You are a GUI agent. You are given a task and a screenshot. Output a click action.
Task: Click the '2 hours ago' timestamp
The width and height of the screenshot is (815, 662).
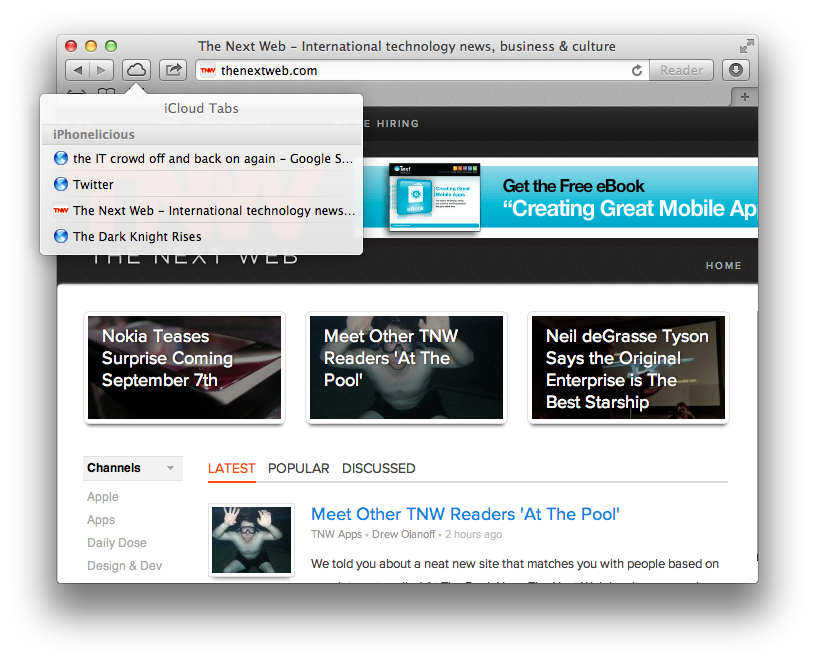pyautogui.click(x=474, y=534)
